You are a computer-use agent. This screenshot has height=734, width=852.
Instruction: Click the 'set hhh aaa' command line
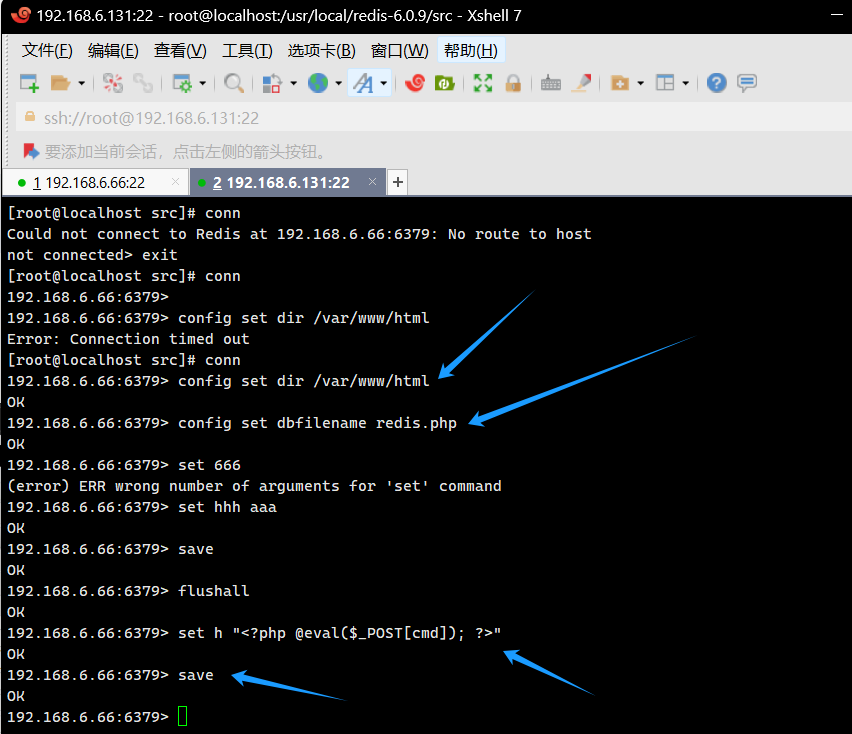pyautogui.click(x=142, y=507)
